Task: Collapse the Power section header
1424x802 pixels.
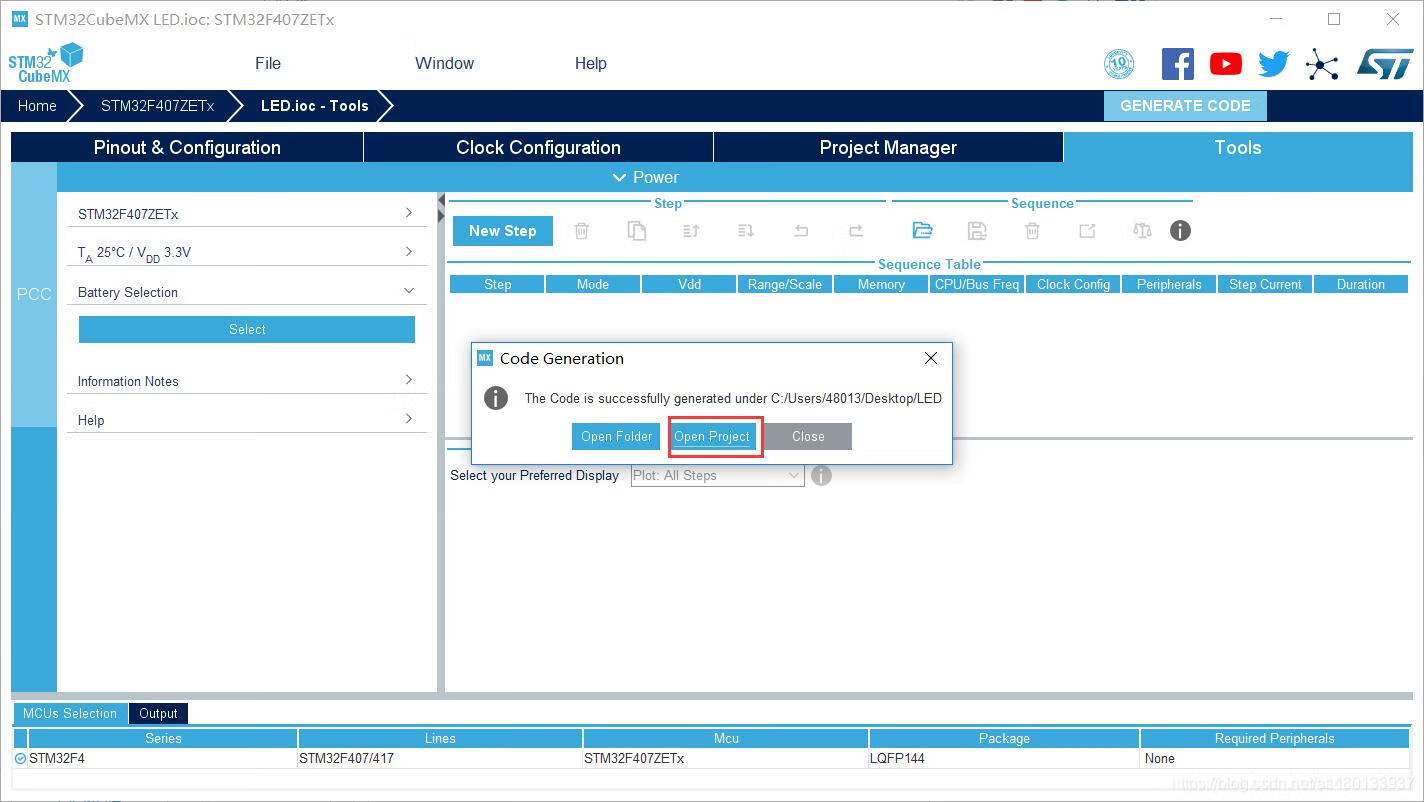Action: pos(645,177)
